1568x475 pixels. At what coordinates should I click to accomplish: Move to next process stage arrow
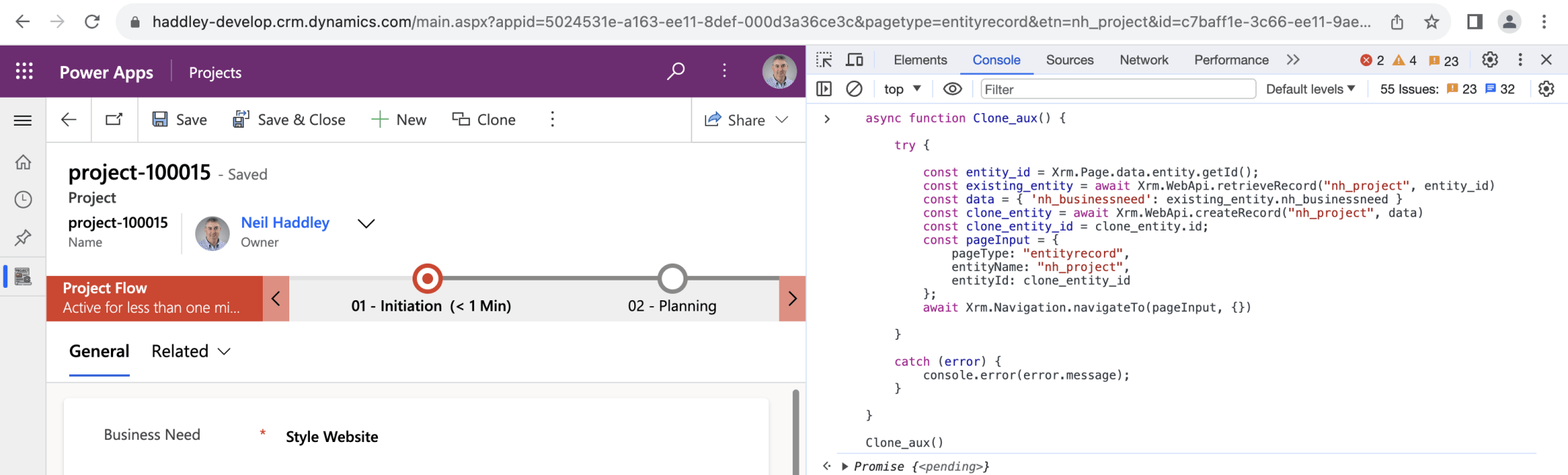point(792,298)
